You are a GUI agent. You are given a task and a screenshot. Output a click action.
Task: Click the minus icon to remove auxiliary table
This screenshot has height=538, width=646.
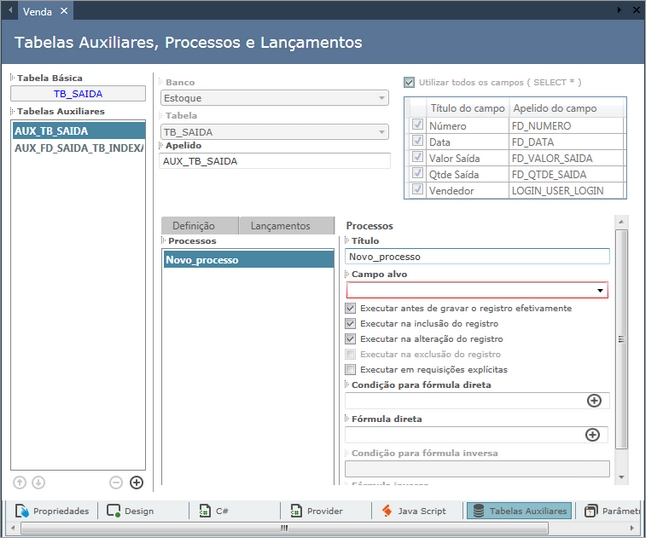[116, 482]
